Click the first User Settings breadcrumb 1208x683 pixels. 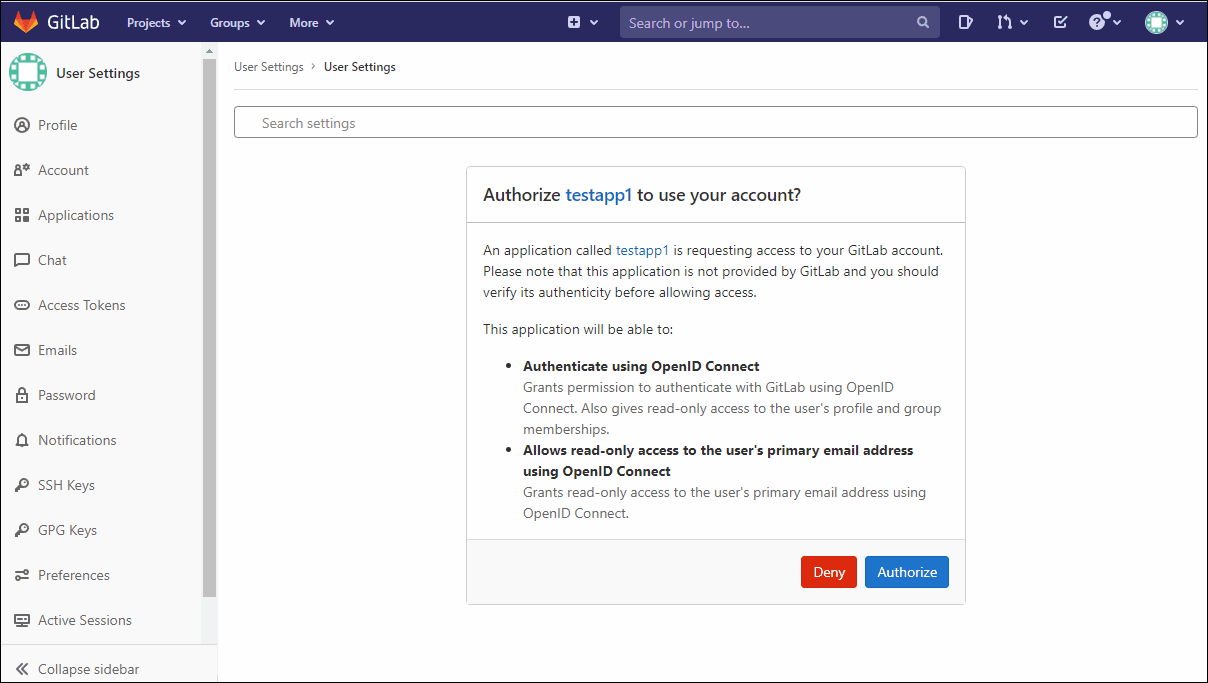[269, 67]
